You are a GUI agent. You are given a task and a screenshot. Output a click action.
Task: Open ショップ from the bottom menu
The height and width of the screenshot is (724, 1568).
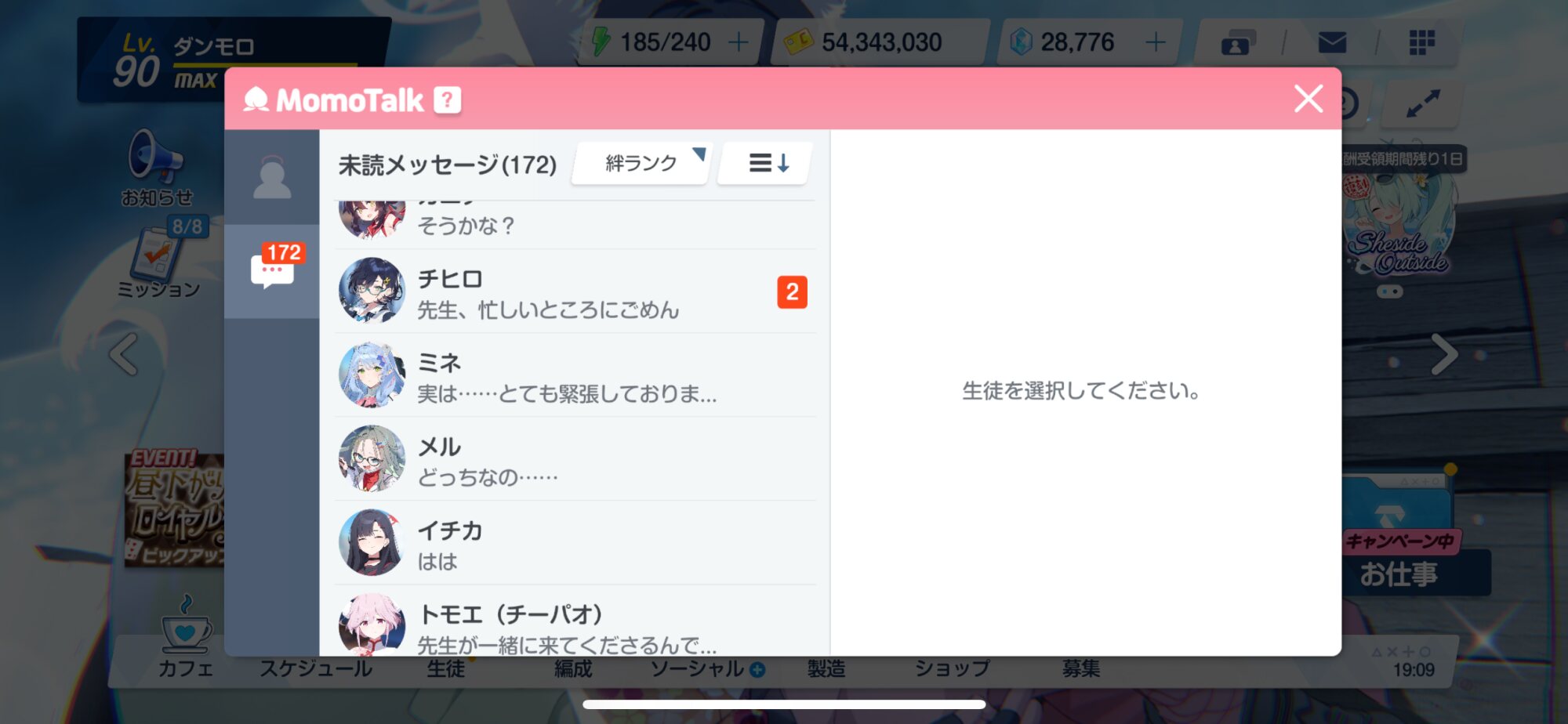click(x=953, y=668)
